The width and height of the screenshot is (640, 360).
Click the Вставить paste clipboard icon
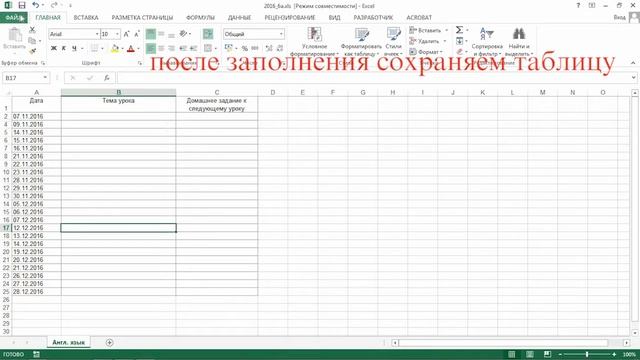point(15,35)
